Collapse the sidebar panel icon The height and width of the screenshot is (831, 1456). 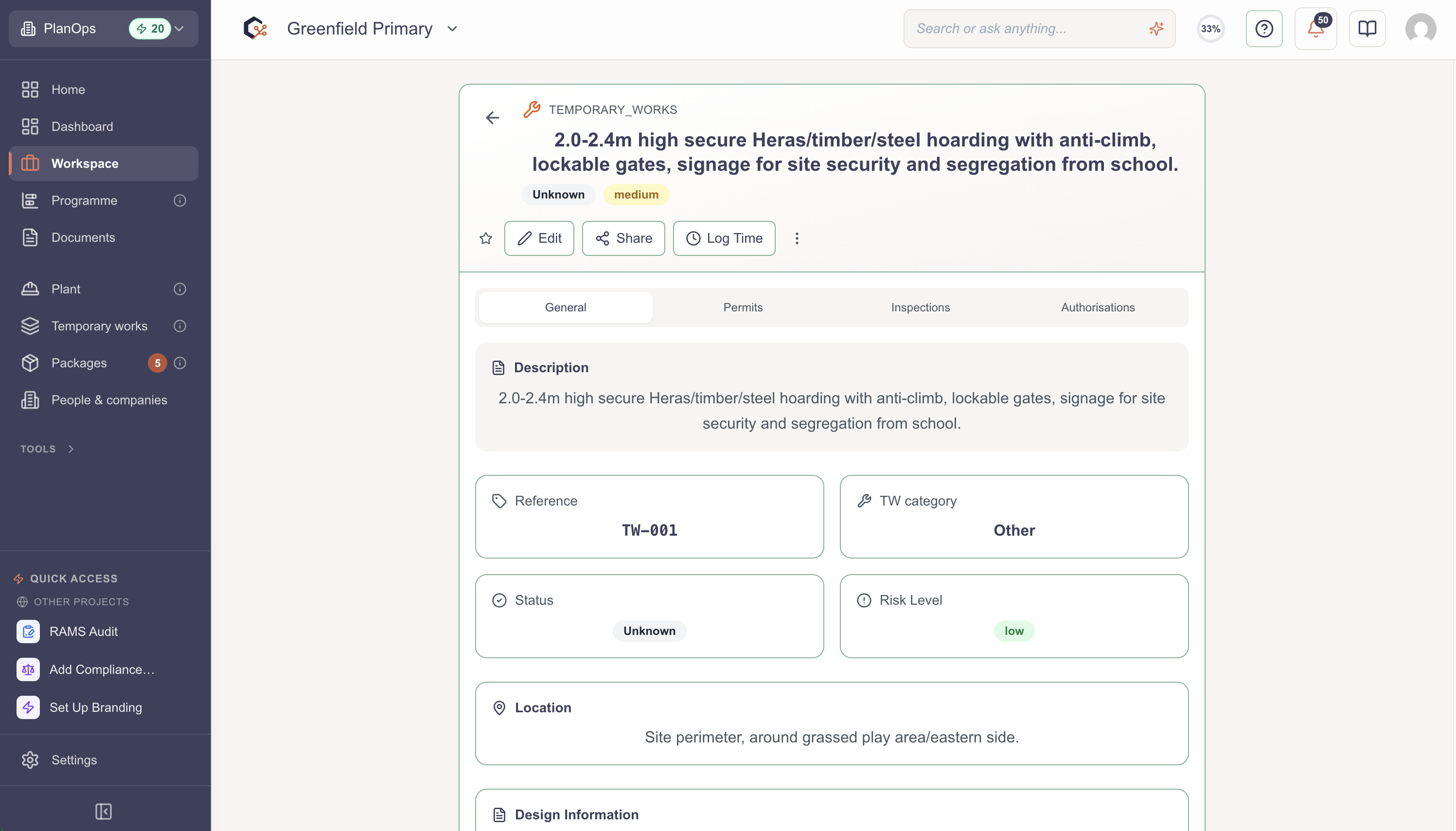tap(103, 811)
